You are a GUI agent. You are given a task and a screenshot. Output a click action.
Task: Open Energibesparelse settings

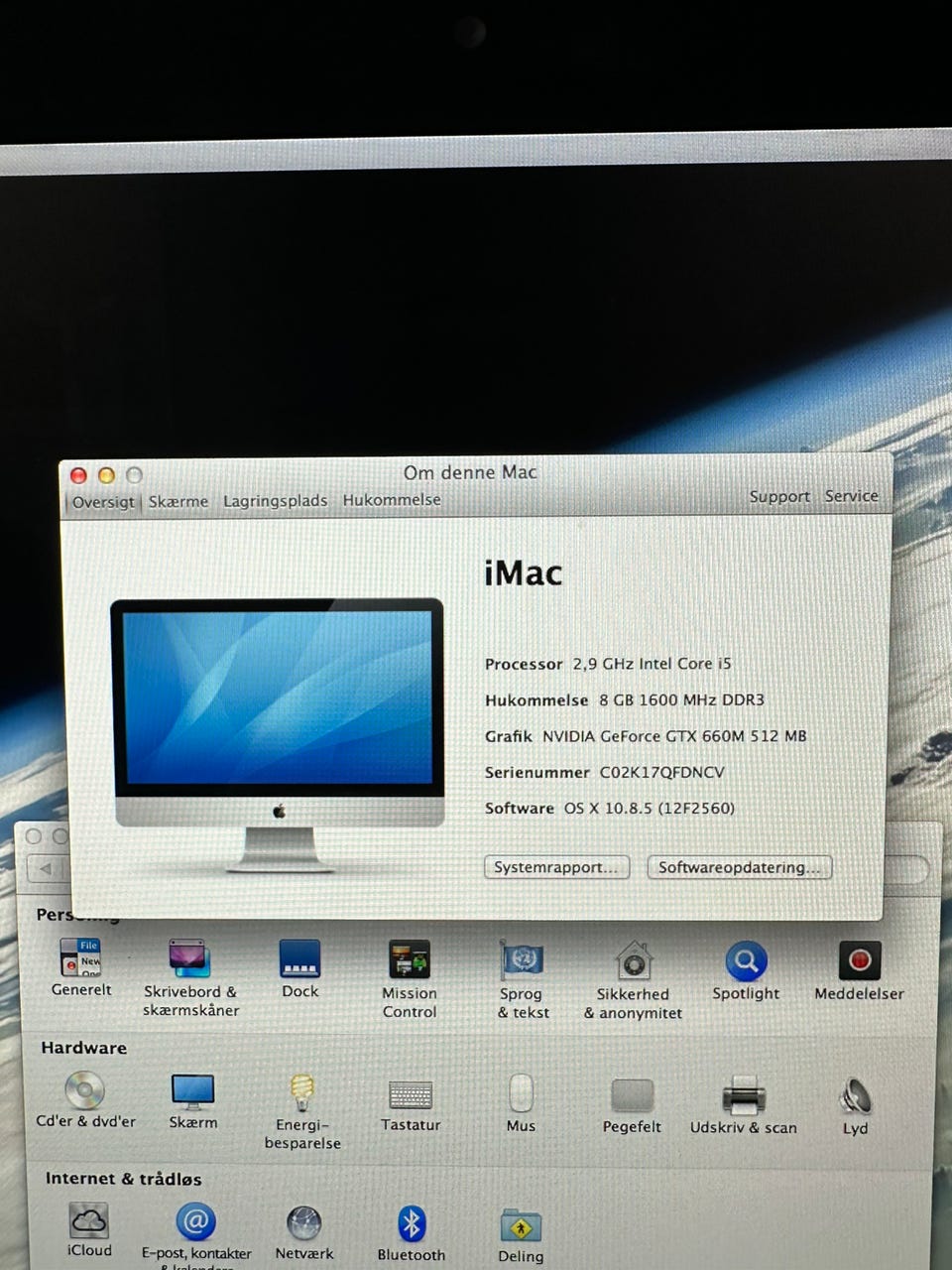pyautogui.click(x=302, y=1111)
